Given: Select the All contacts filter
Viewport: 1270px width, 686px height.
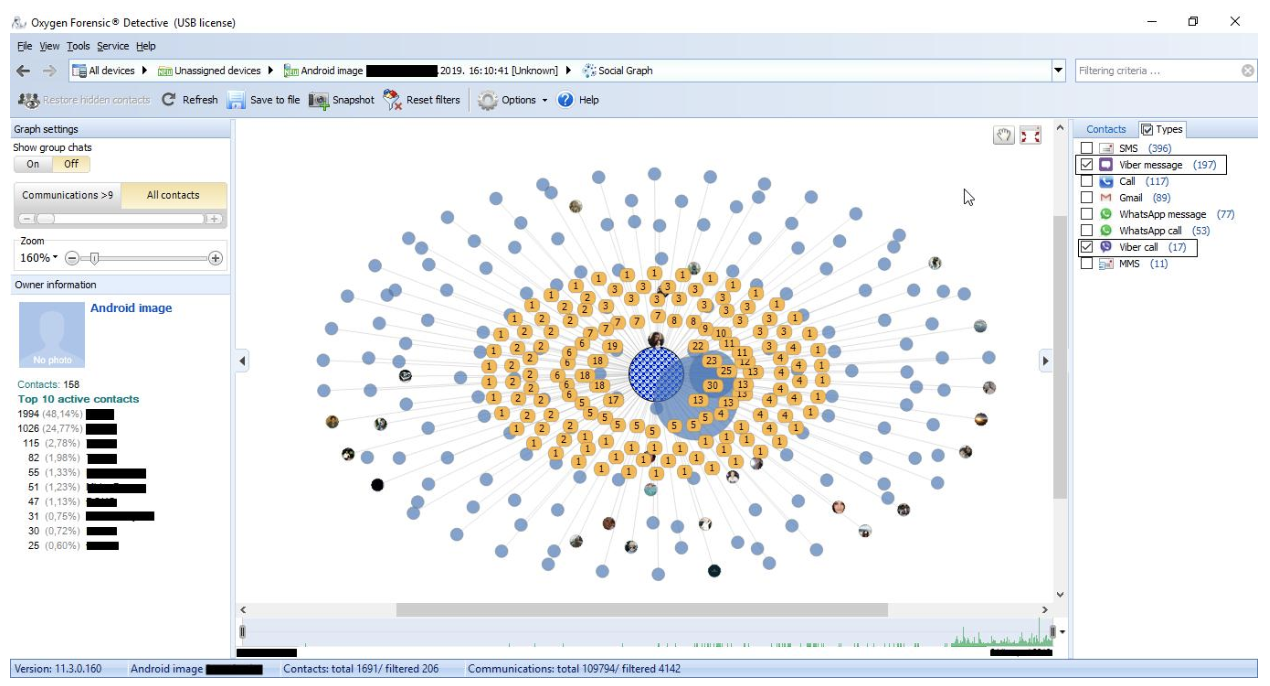Looking at the screenshot, I should tap(173, 195).
